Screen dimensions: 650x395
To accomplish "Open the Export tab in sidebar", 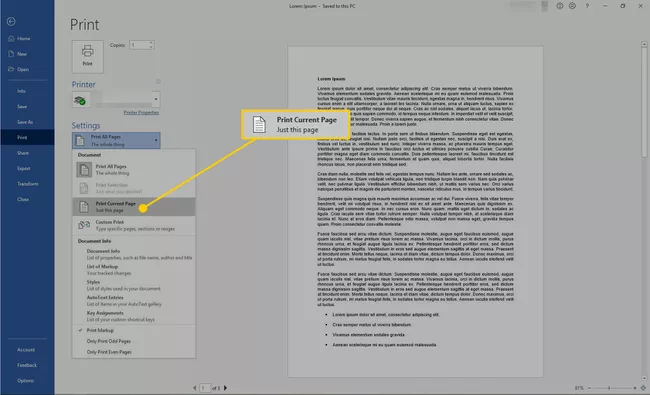I will tap(24, 168).
